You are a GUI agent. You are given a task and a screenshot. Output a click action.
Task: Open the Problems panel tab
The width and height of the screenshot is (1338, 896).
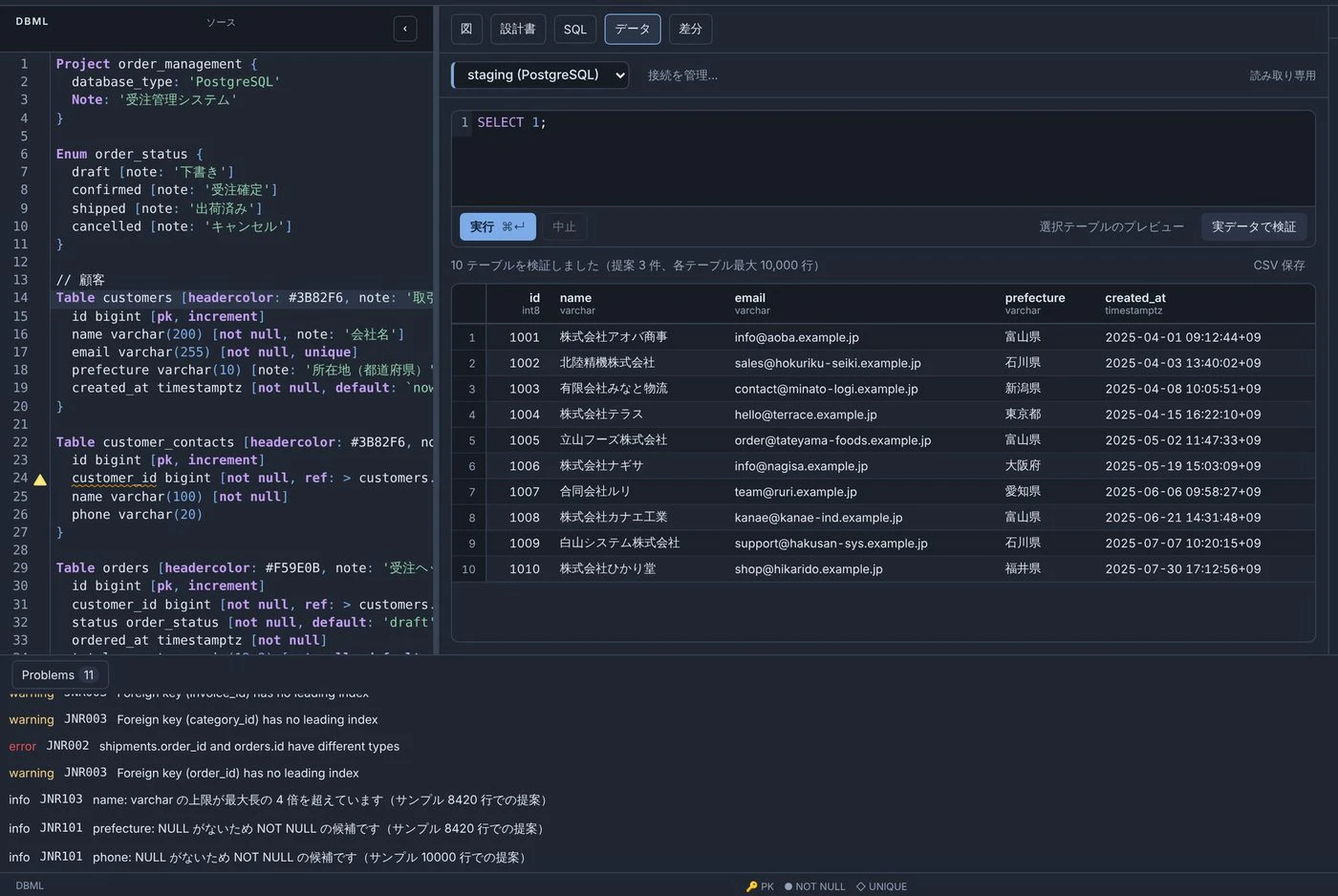(x=58, y=674)
